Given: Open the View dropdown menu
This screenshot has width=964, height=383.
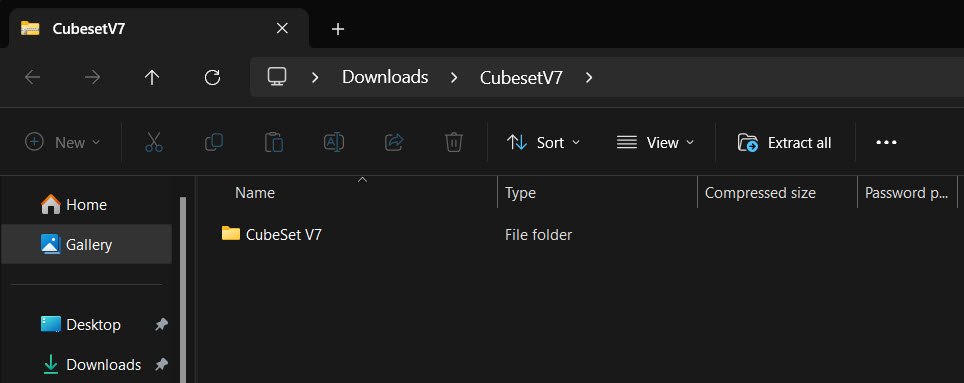Looking at the screenshot, I should coord(655,143).
